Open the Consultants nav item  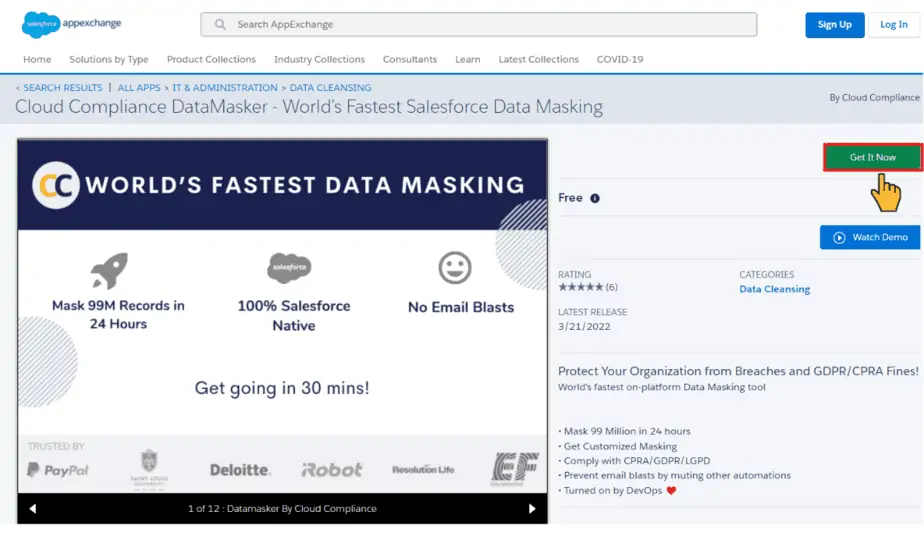coord(410,59)
